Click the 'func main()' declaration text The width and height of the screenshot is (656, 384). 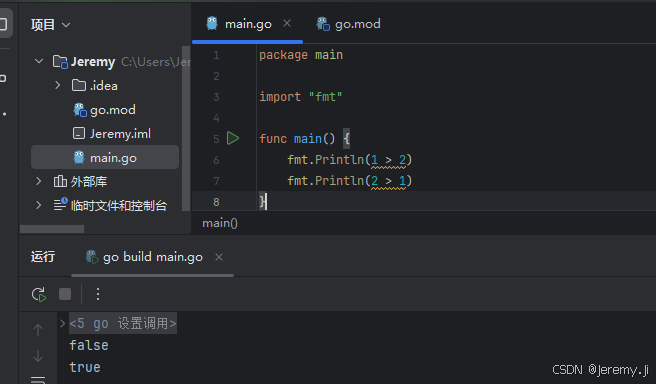(x=297, y=138)
